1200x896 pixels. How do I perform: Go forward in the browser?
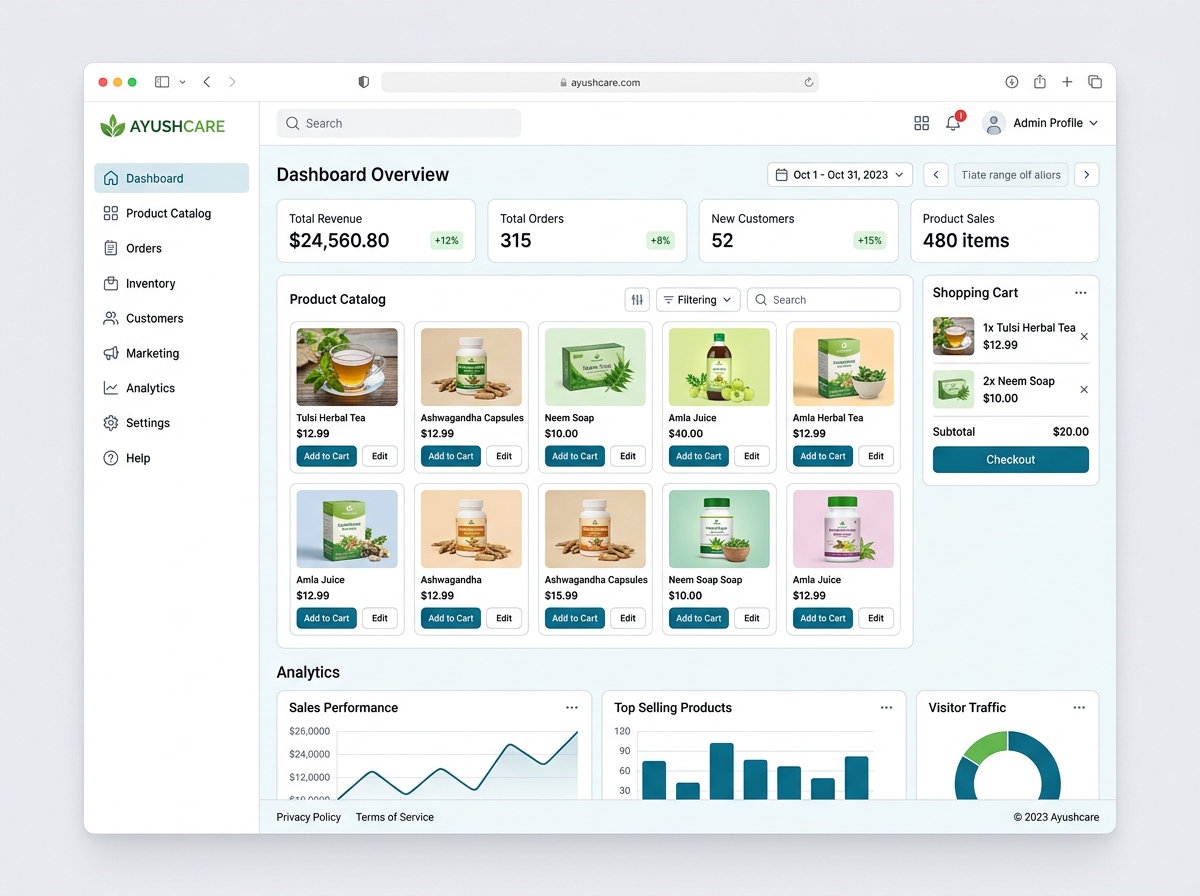coord(232,82)
